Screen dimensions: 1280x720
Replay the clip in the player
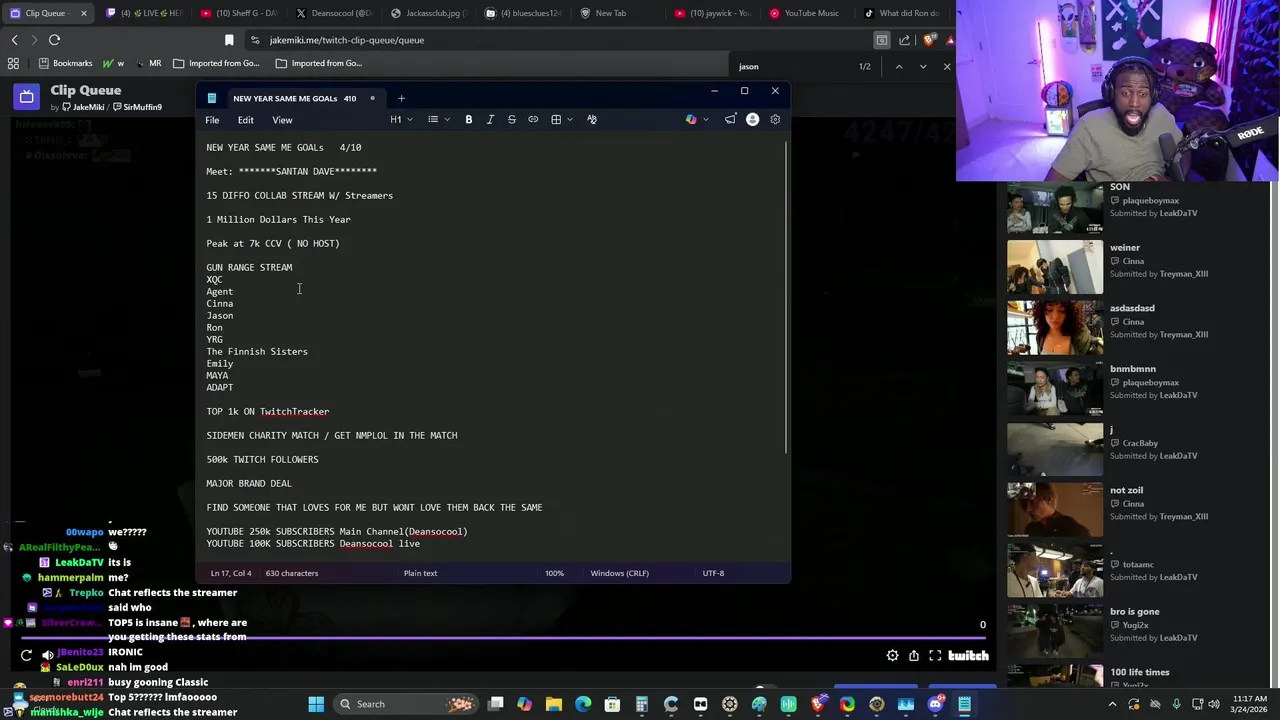26,656
